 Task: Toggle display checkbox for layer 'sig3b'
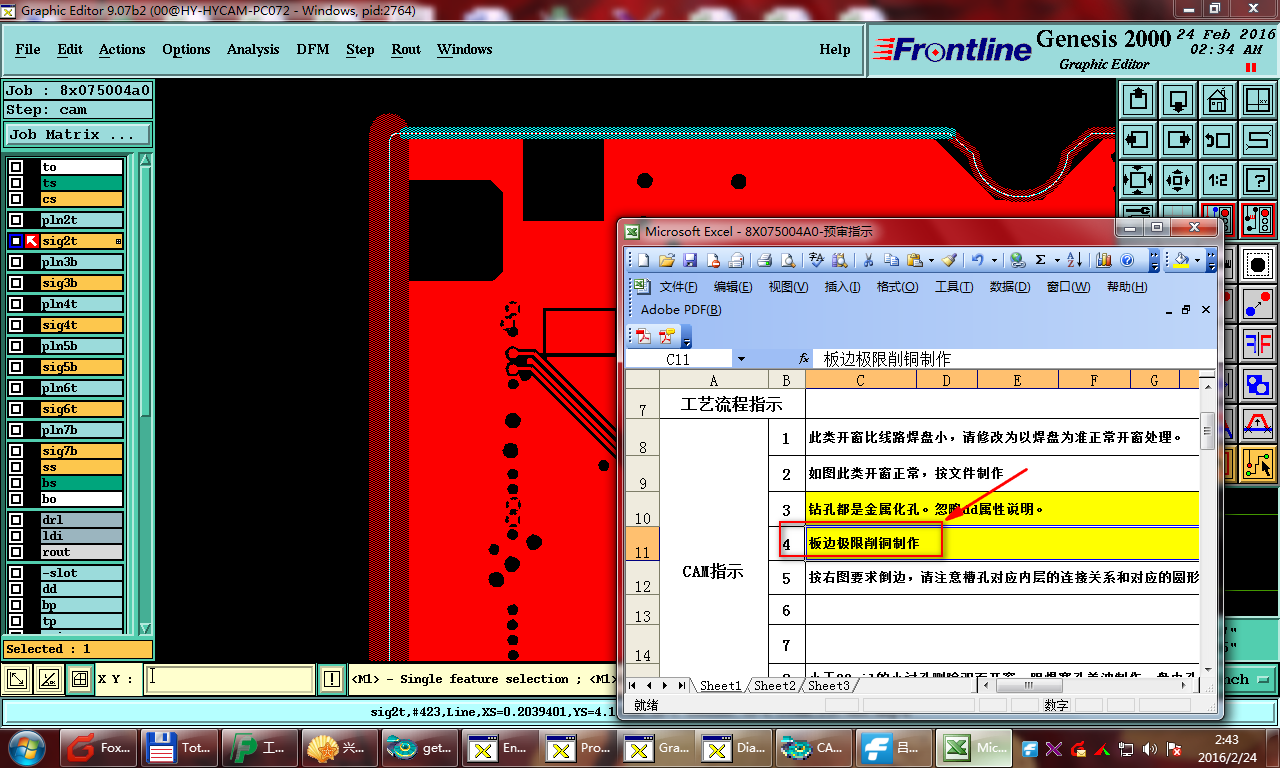pyautogui.click(x=16, y=283)
